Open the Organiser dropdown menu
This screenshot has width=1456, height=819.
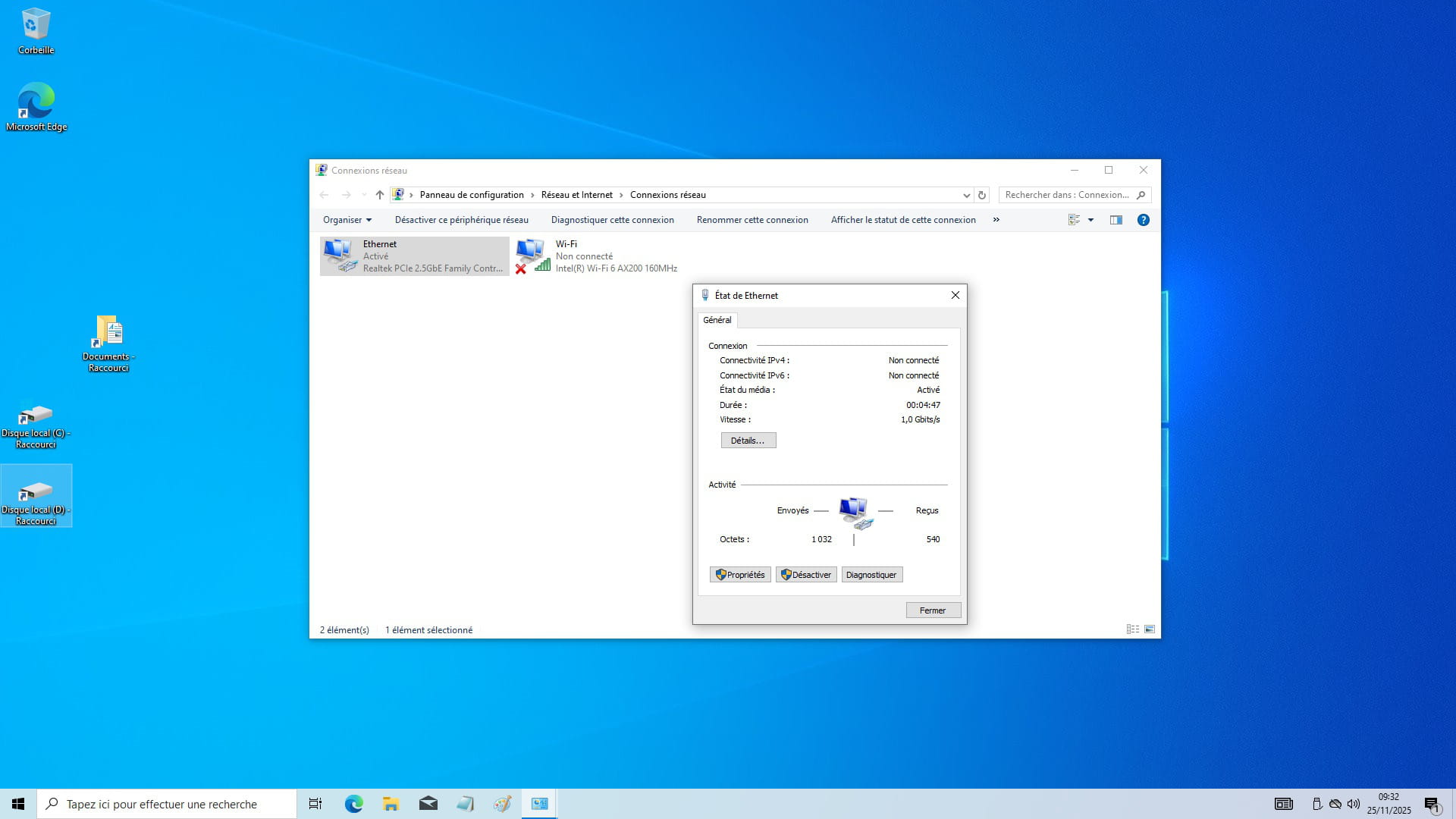coord(347,220)
